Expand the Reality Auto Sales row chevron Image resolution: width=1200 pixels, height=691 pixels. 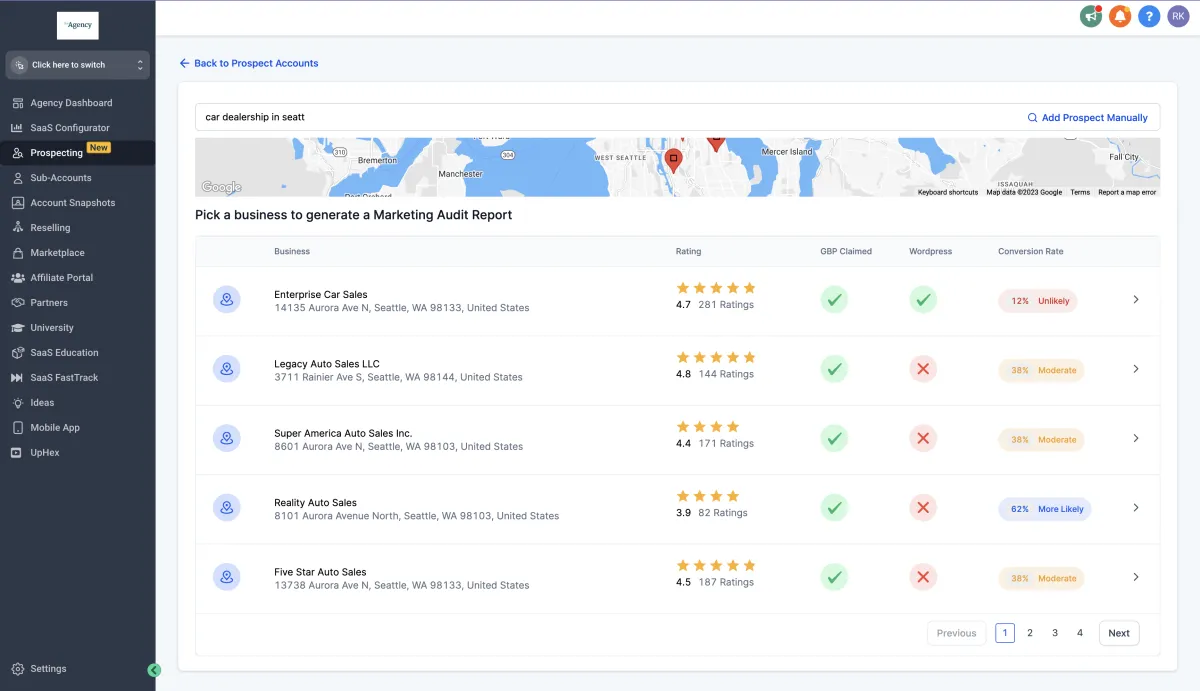[1135, 507]
